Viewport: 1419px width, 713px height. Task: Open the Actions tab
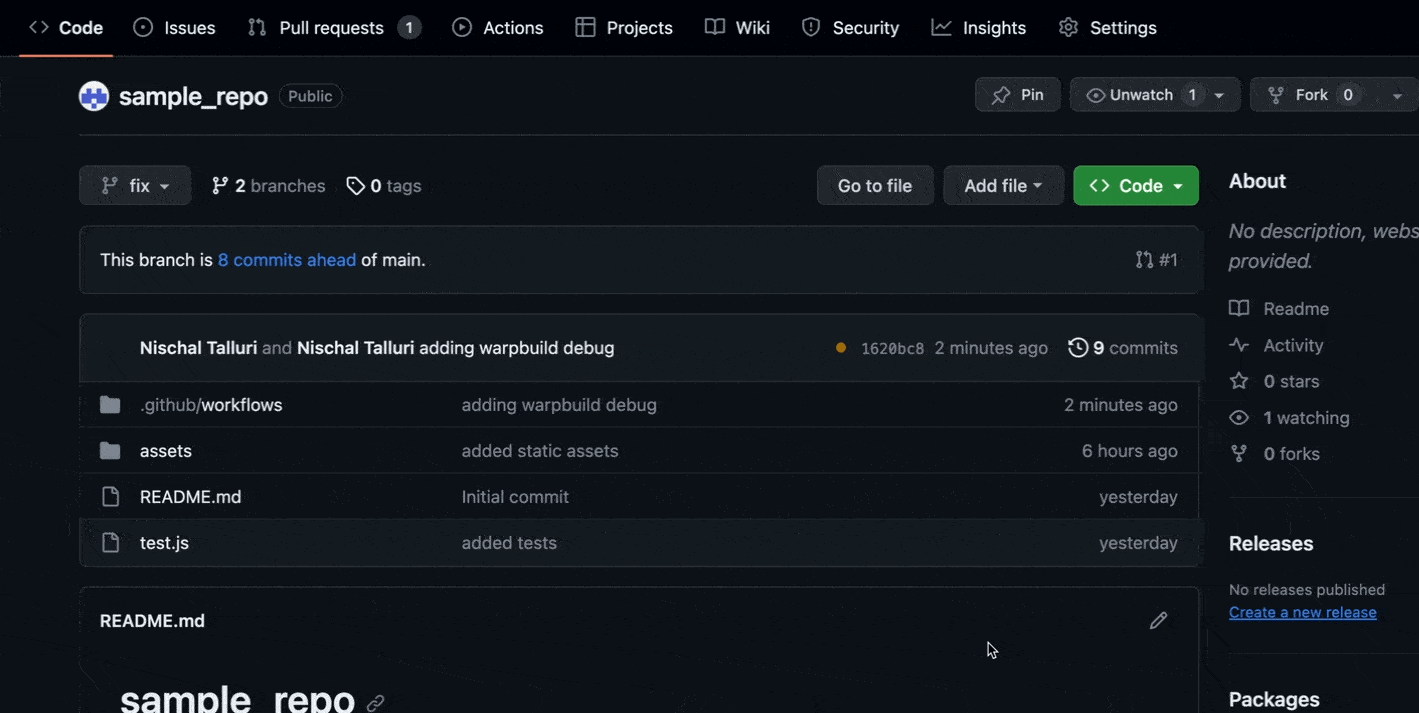[x=497, y=27]
